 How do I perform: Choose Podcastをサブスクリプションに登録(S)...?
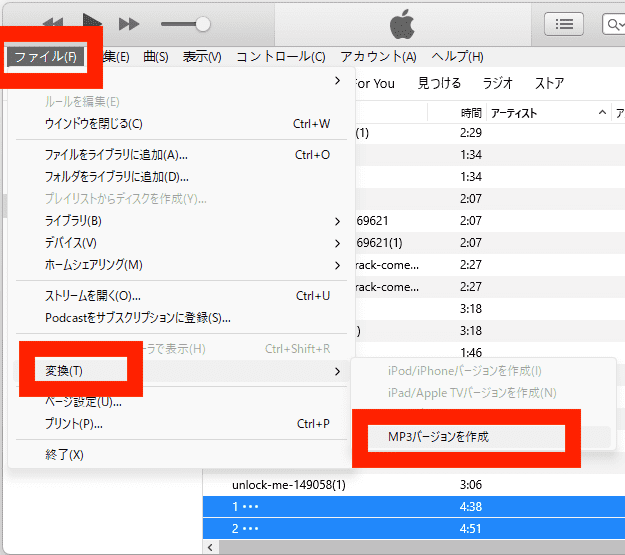(182, 318)
